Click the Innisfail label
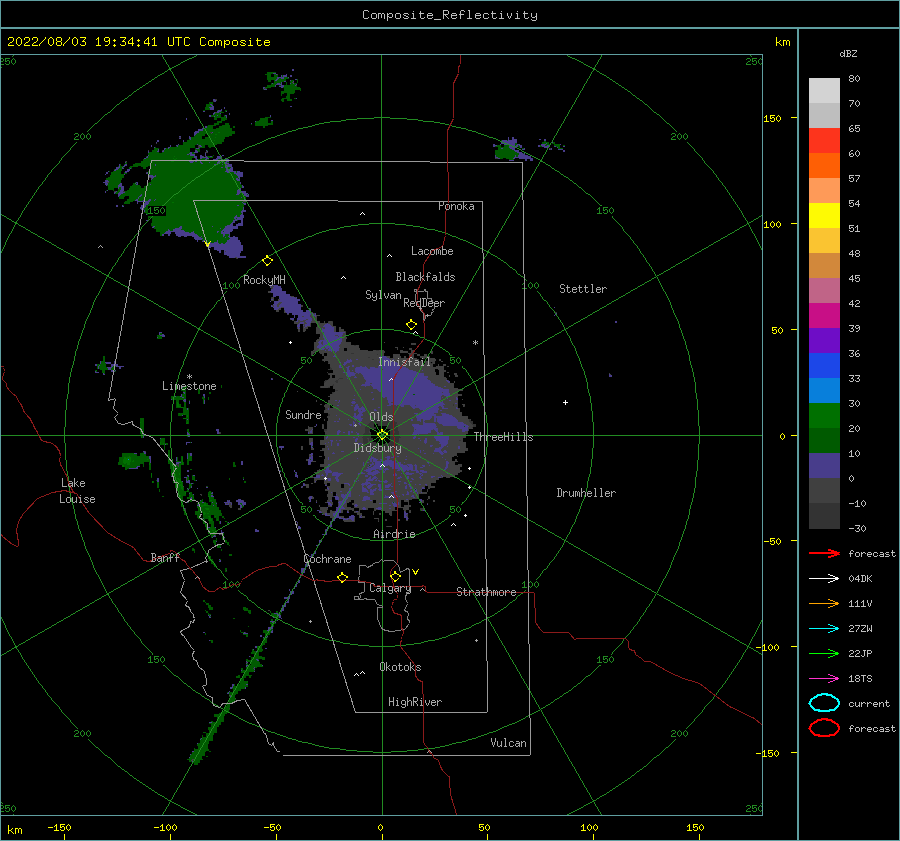900x841 pixels. [404, 362]
